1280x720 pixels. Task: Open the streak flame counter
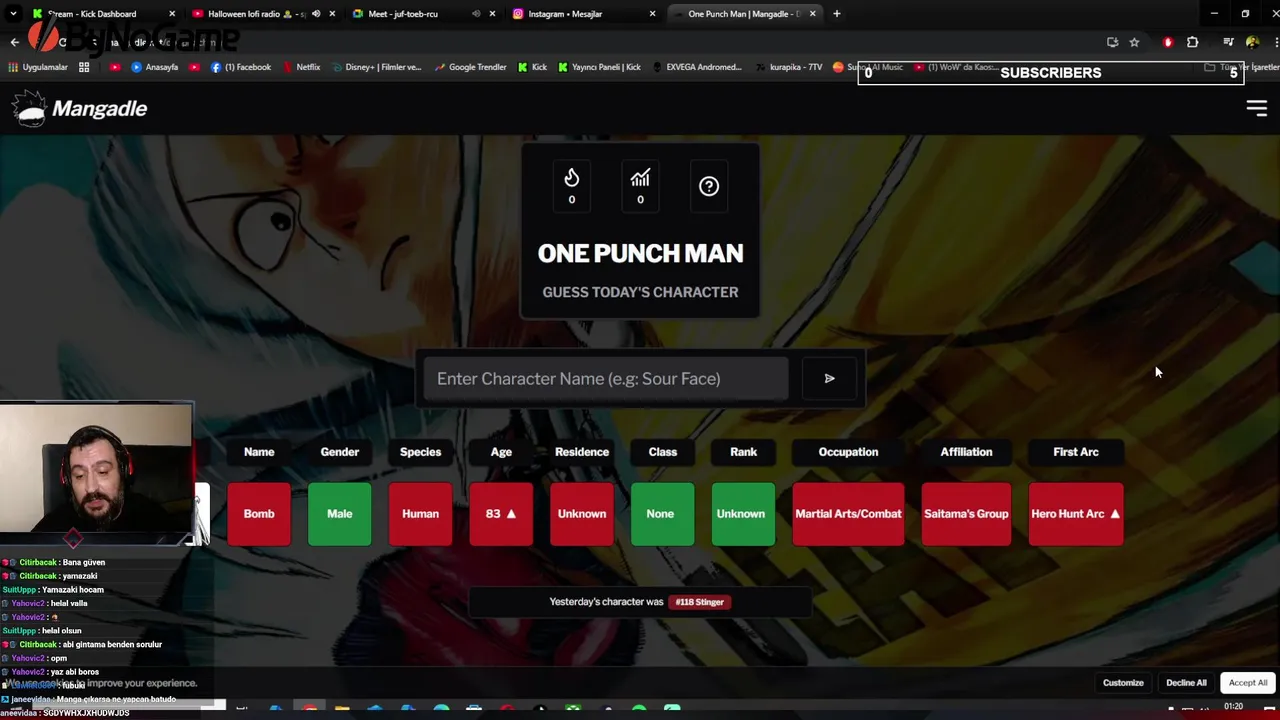click(572, 186)
